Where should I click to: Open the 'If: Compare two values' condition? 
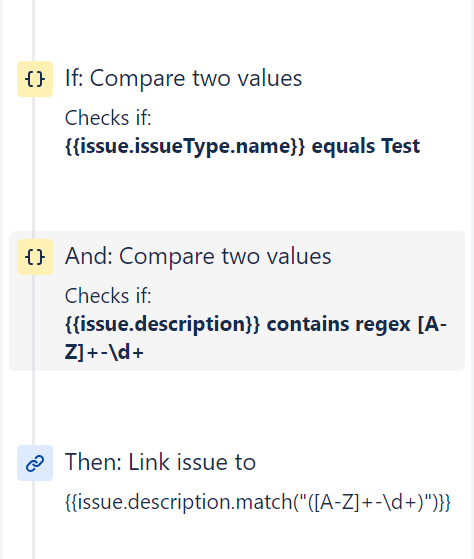pos(183,78)
